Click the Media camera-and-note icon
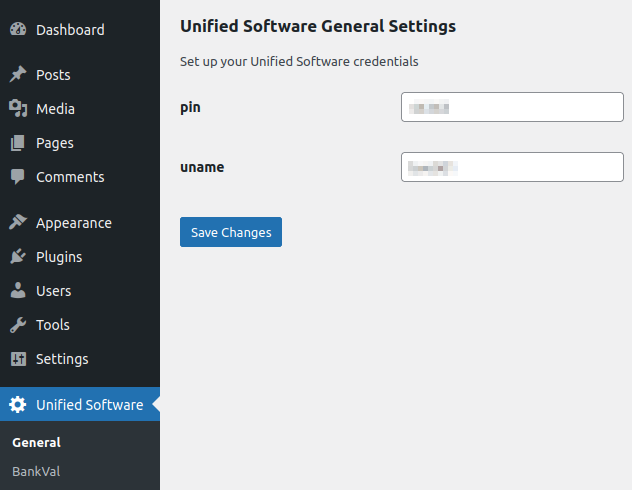632x490 pixels. tap(18, 108)
